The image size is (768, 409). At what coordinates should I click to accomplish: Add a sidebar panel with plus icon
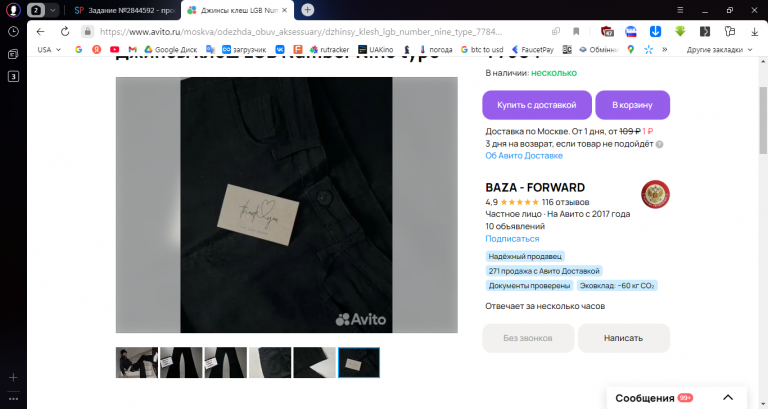pos(13,377)
